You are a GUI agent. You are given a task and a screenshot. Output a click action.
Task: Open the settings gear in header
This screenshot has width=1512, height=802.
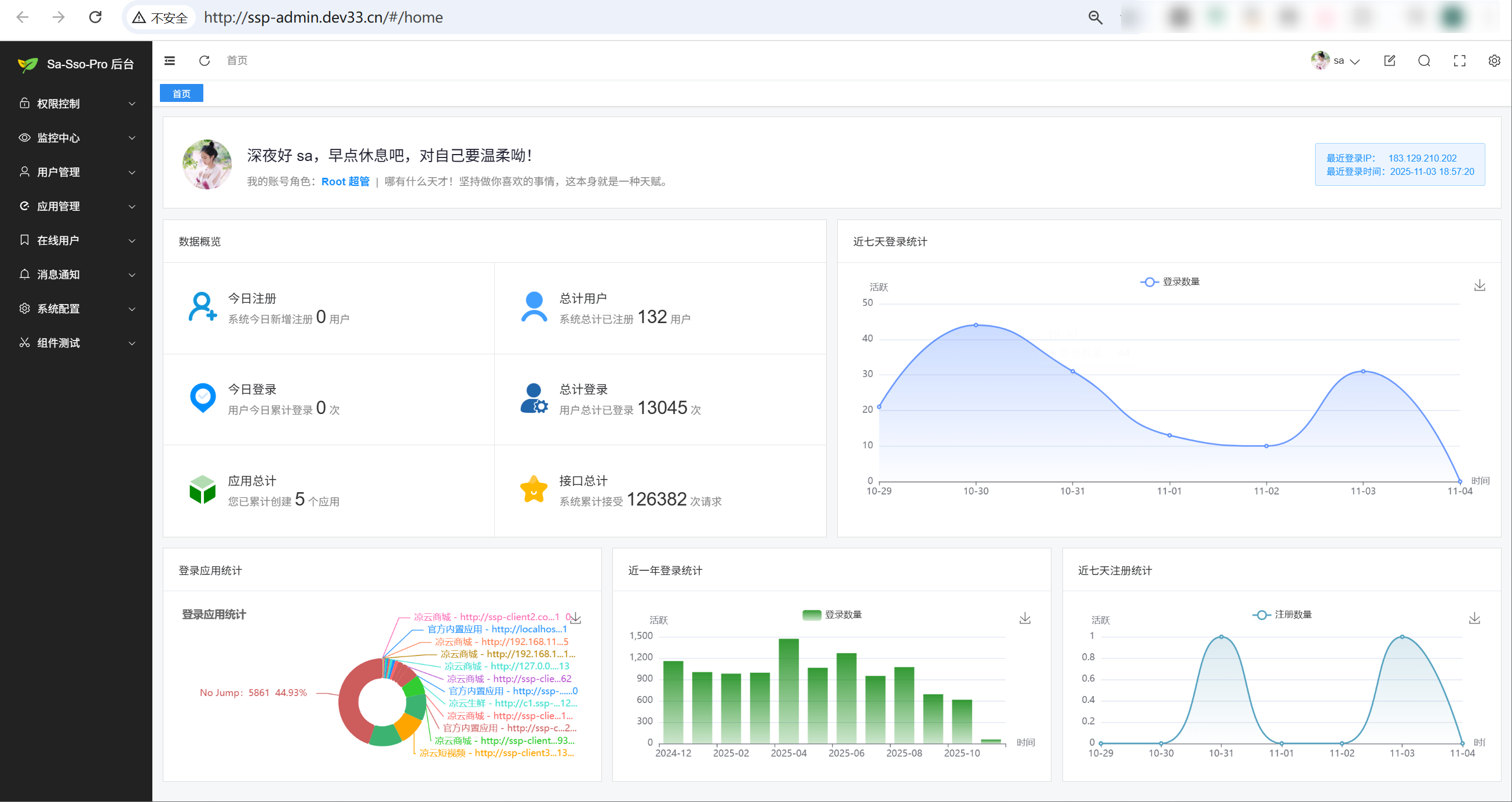point(1494,60)
